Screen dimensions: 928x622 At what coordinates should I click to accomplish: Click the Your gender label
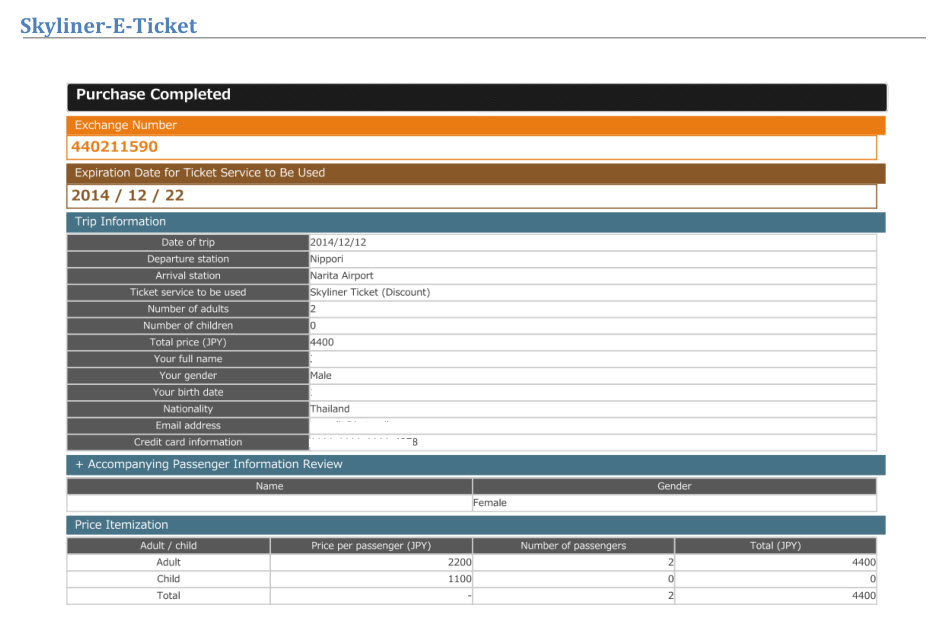click(188, 375)
